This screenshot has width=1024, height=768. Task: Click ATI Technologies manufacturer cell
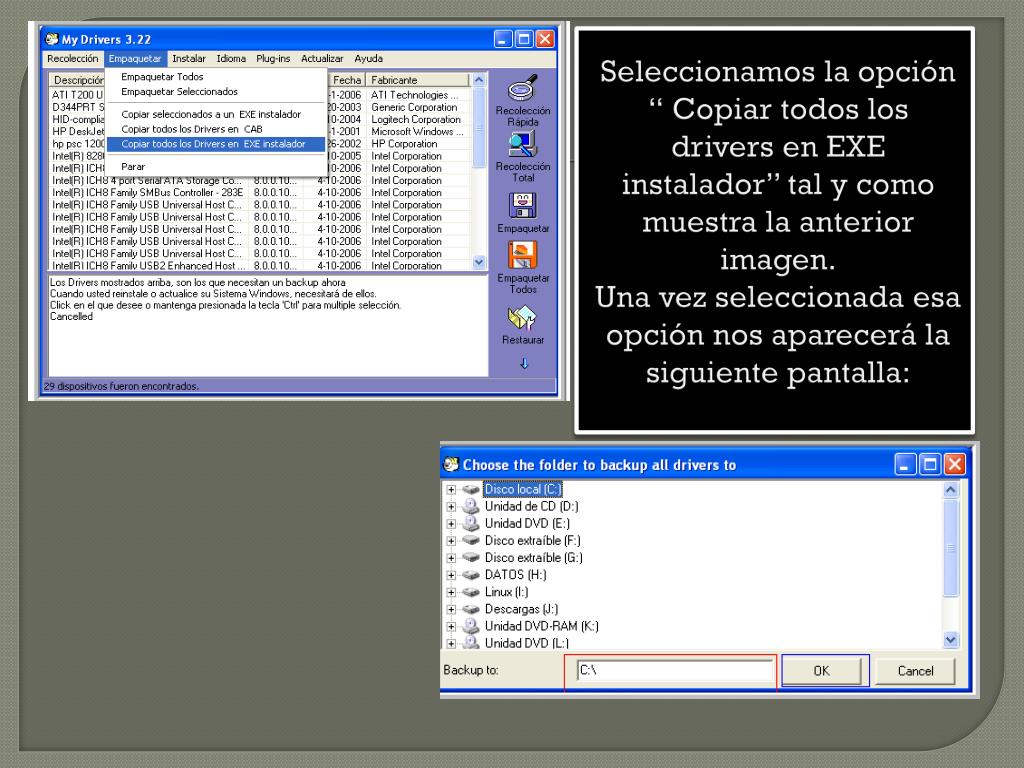[x=415, y=95]
